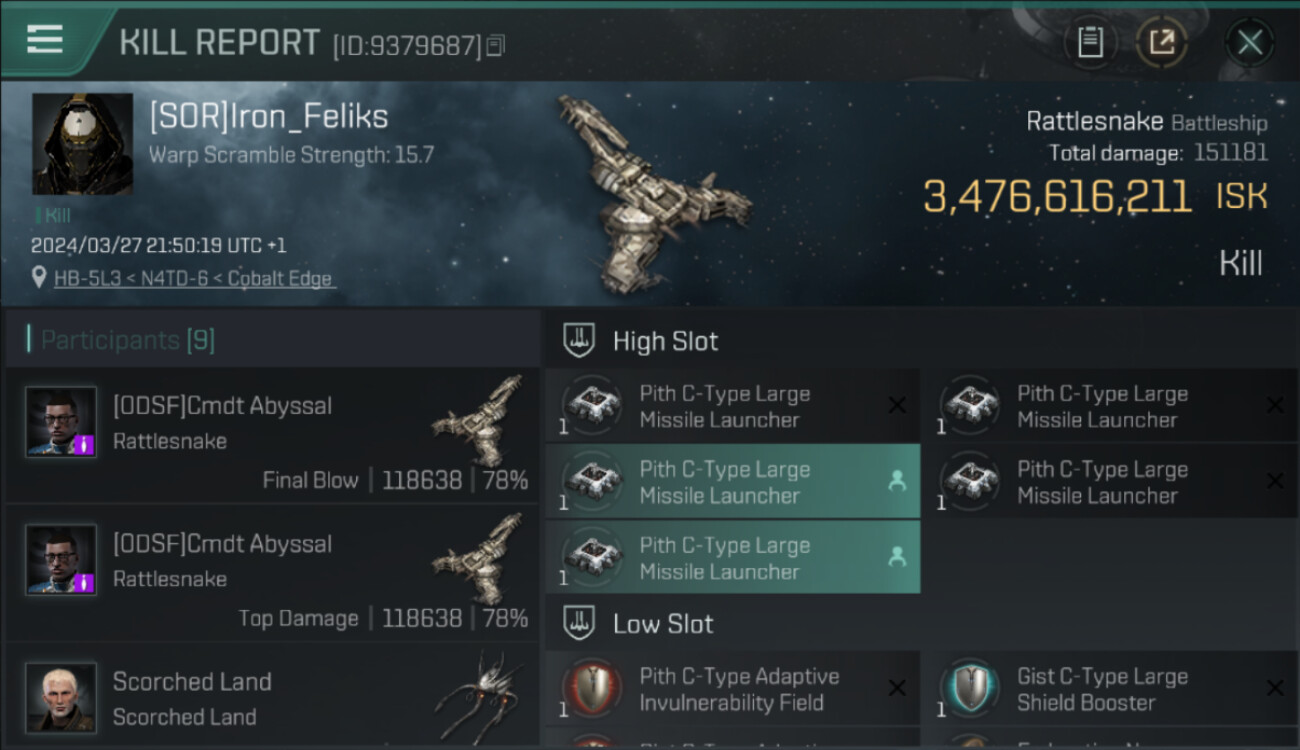The image size is (1300, 750).
Task: Click the person icon on the highlighted launcher in the third row
Action: (x=897, y=557)
